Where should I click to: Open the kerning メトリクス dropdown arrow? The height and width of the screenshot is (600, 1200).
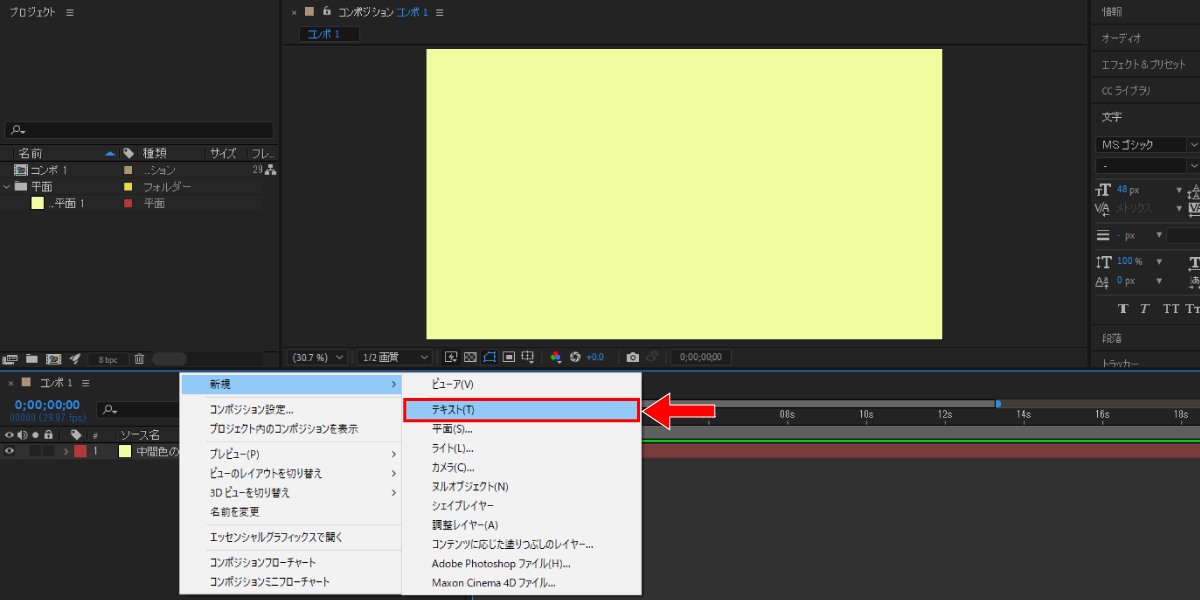coord(1180,208)
